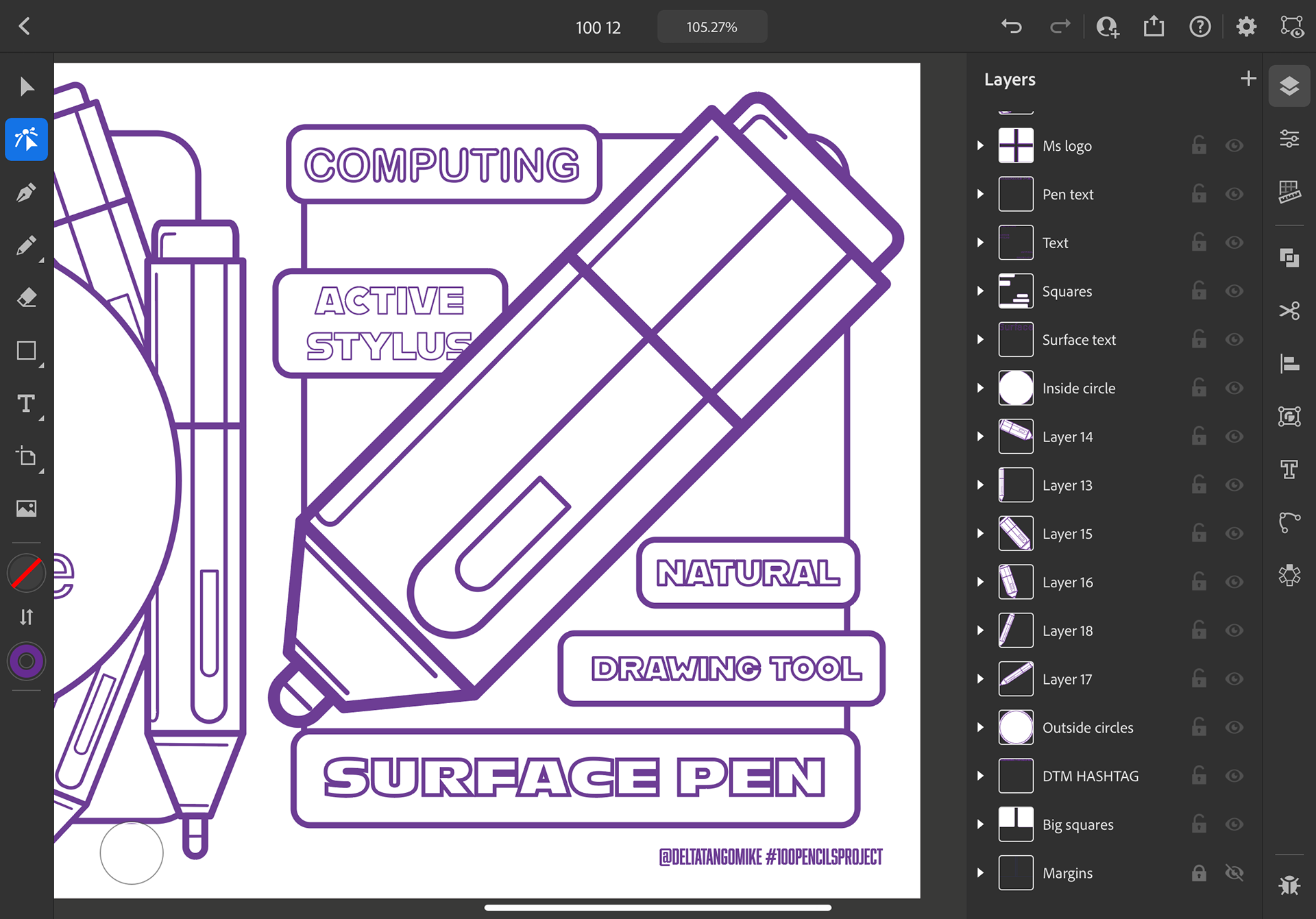Open the Type properties panel

click(x=1289, y=469)
